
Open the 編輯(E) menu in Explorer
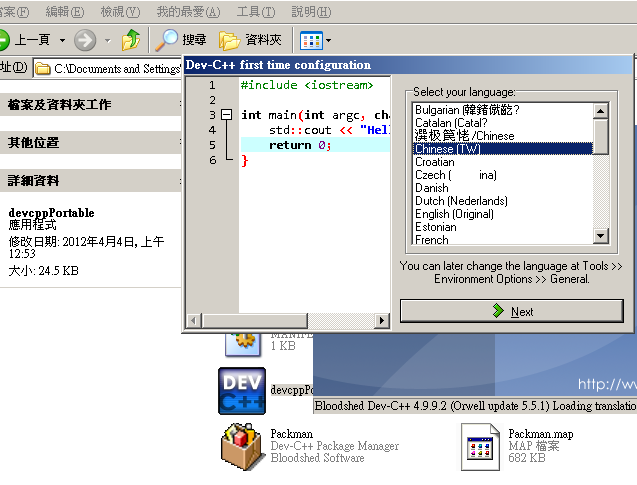point(65,12)
